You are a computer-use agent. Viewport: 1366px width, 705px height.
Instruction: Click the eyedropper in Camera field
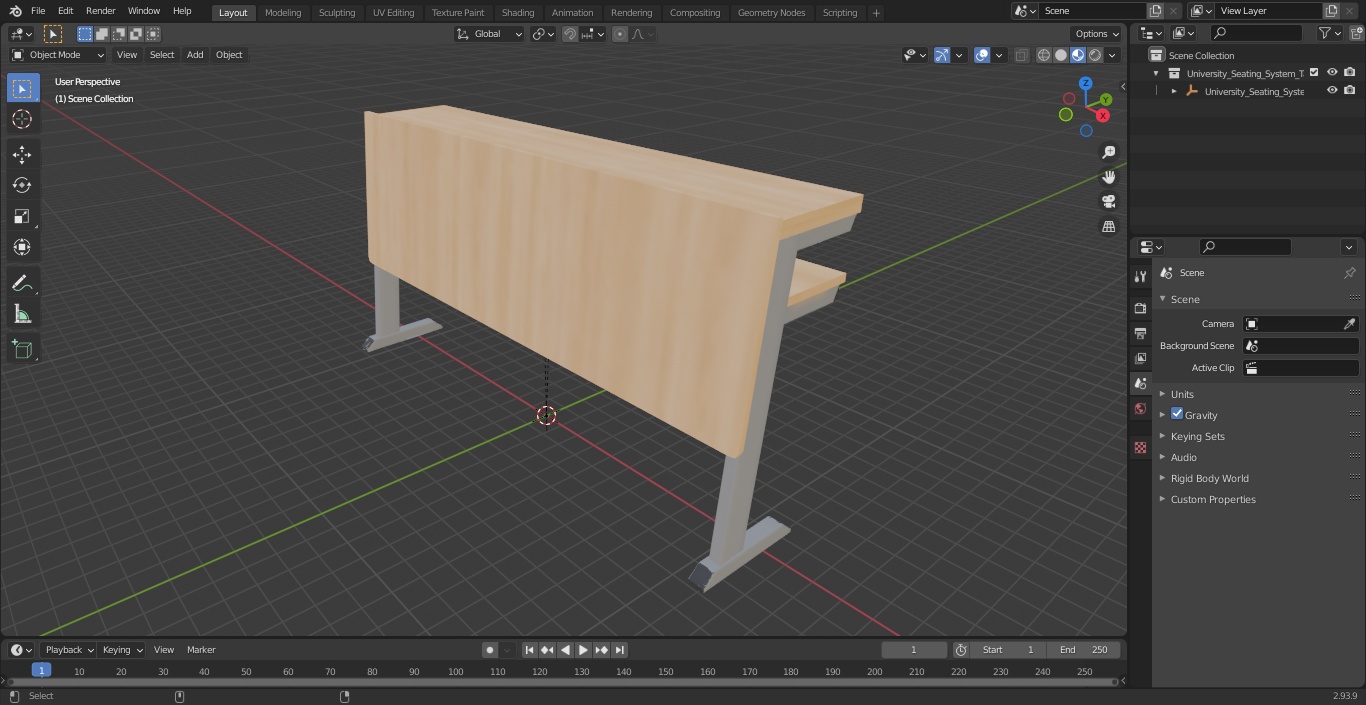1349,324
